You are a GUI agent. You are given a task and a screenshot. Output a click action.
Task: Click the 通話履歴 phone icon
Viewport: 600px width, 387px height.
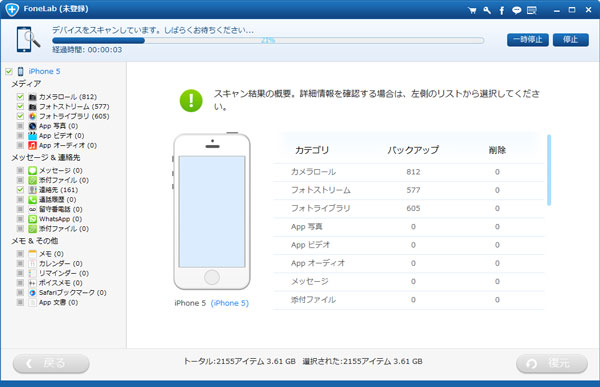point(33,199)
